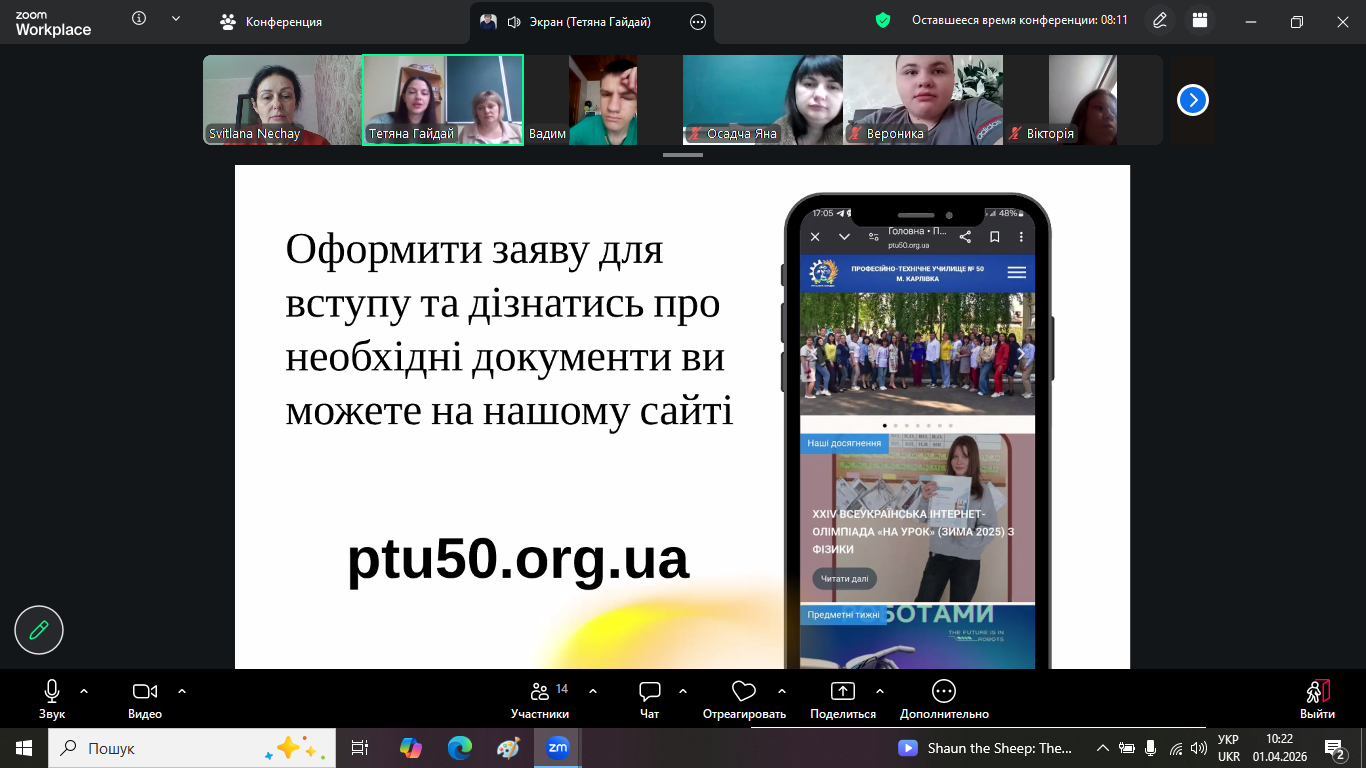Image resolution: width=1366 pixels, height=768 pixels.
Task: Click Поделиться share screen button
Action: pos(842,699)
